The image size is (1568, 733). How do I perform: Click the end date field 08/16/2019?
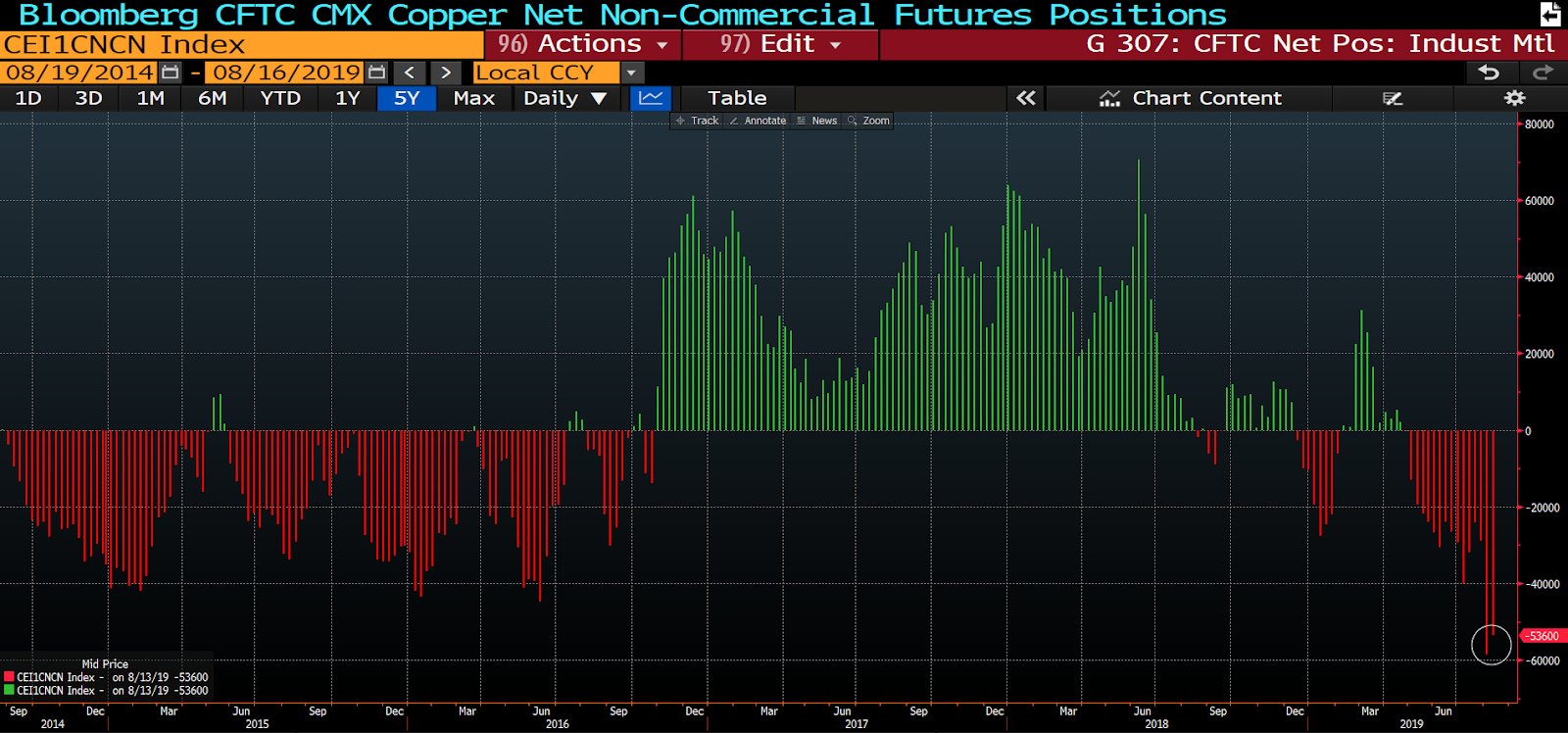[286, 73]
